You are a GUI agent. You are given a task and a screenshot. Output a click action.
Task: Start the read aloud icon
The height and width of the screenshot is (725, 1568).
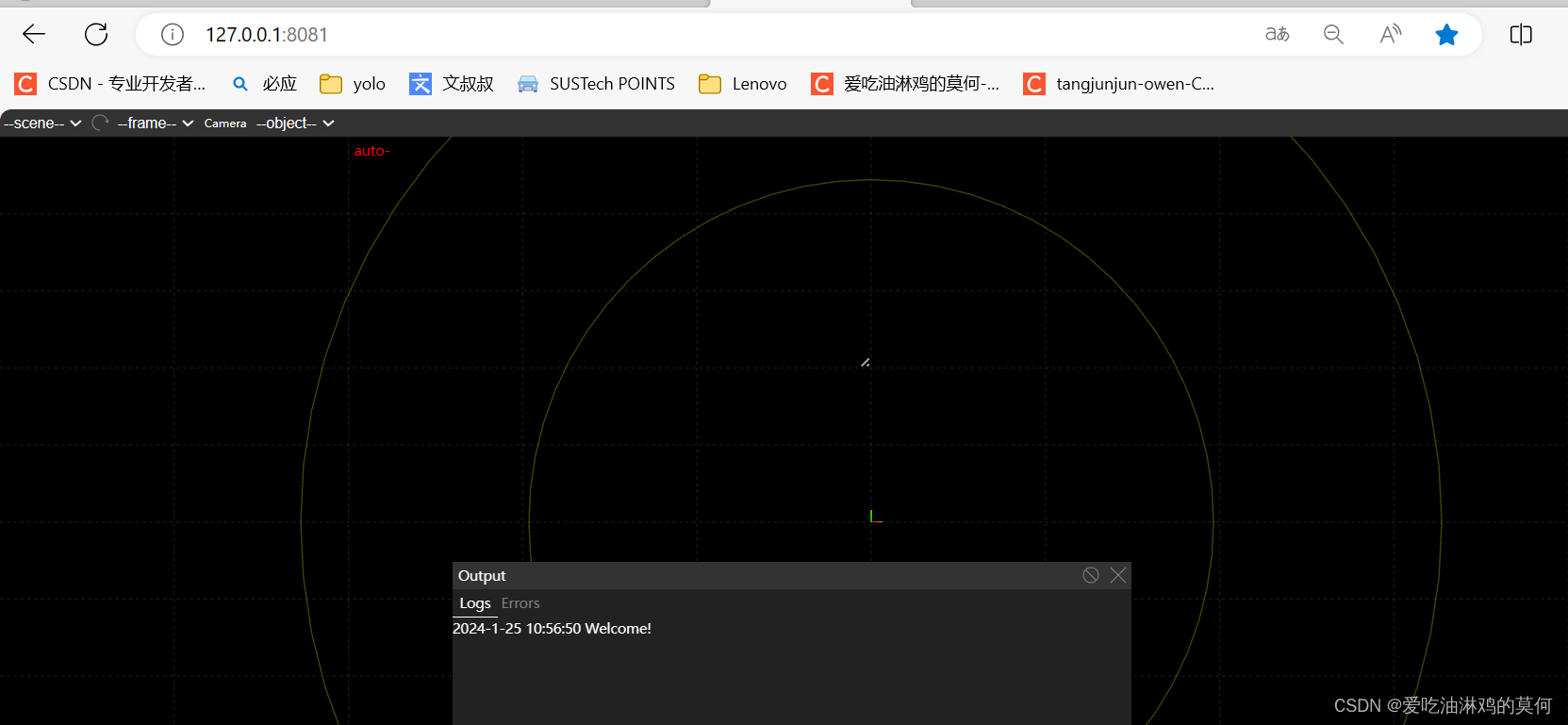click(1391, 35)
